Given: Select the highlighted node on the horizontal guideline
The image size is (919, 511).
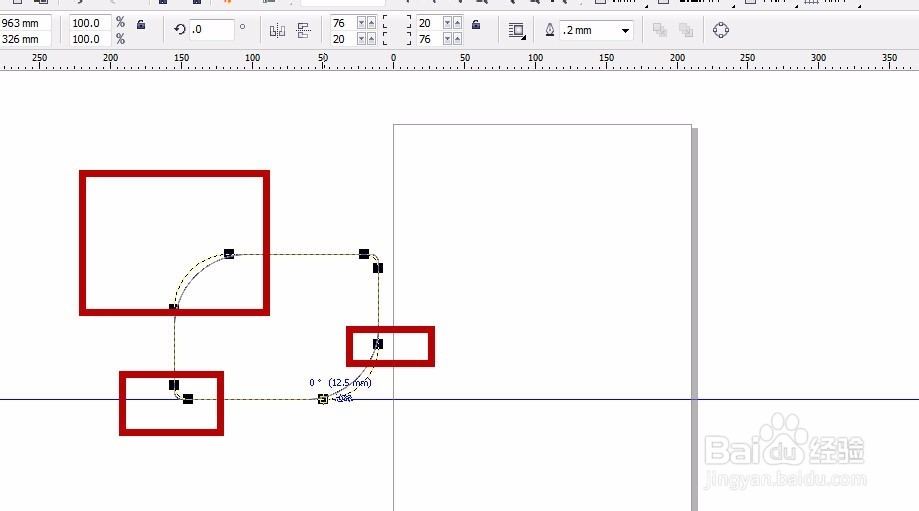Looking at the screenshot, I should click(x=322, y=399).
